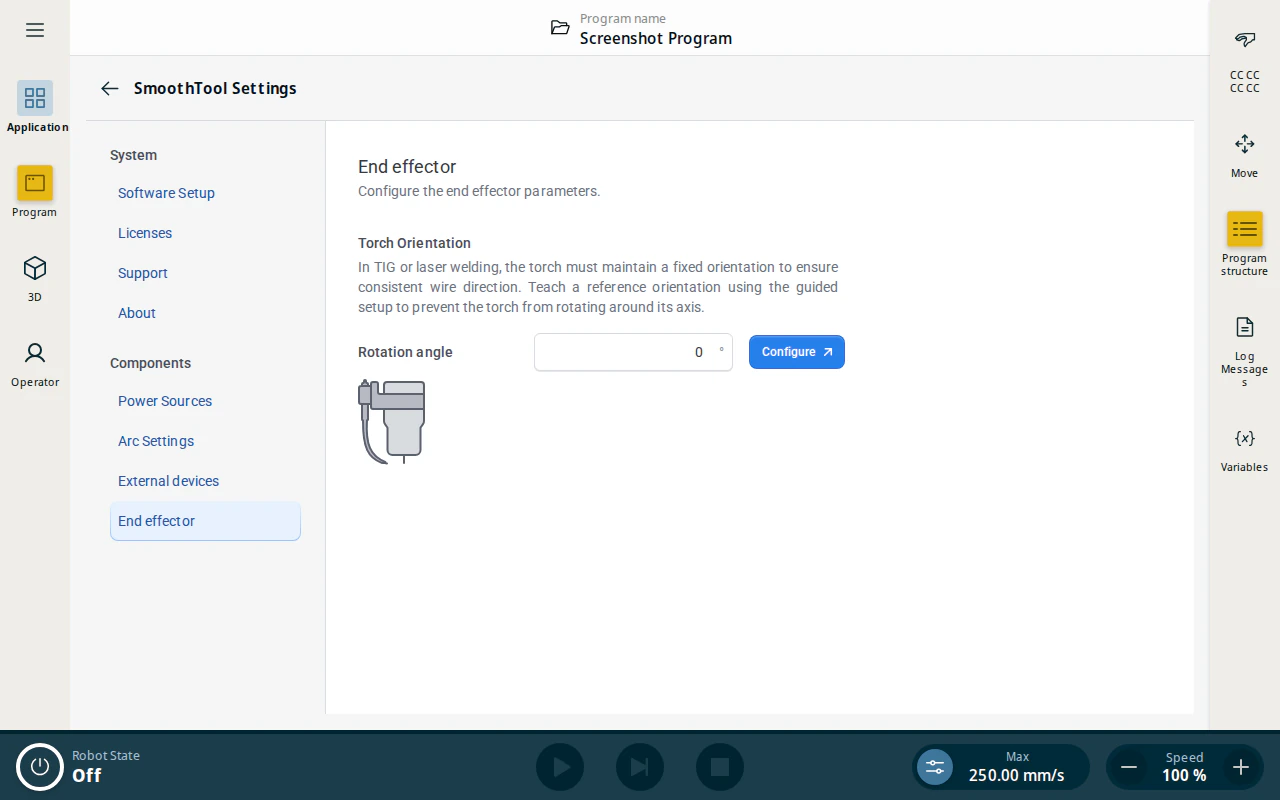Screen dimensions: 1280x800
Task: Click the Robot State power button
Action: pyautogui.click(x=40, y=767)
